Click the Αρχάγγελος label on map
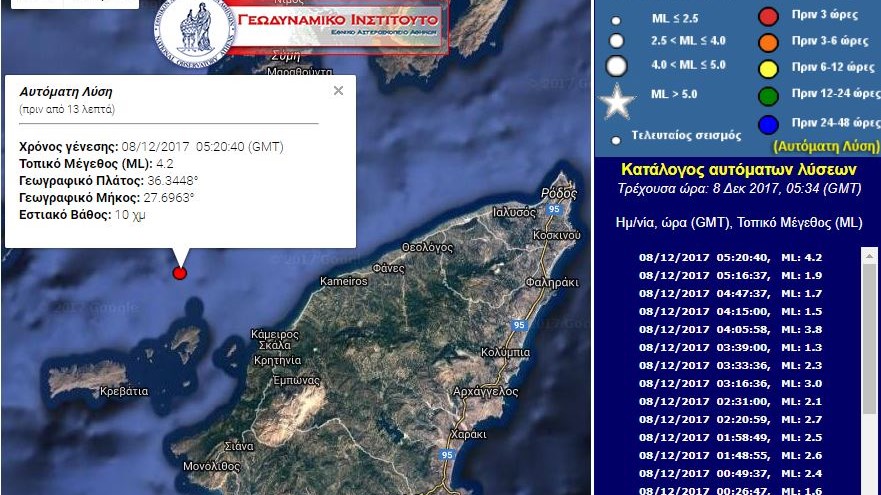Viewport: 881px width, 495px height. pyautogui.click(x=485, y=392)
